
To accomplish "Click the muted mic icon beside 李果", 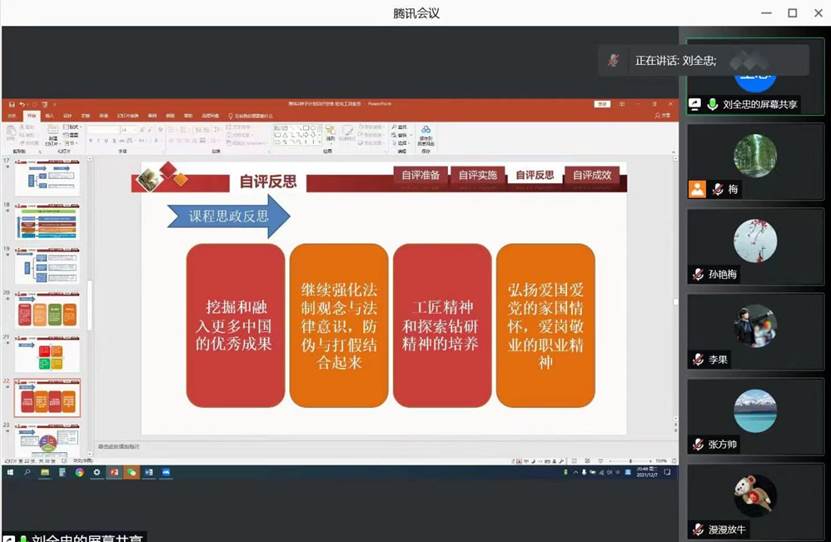I will [698, 359].
